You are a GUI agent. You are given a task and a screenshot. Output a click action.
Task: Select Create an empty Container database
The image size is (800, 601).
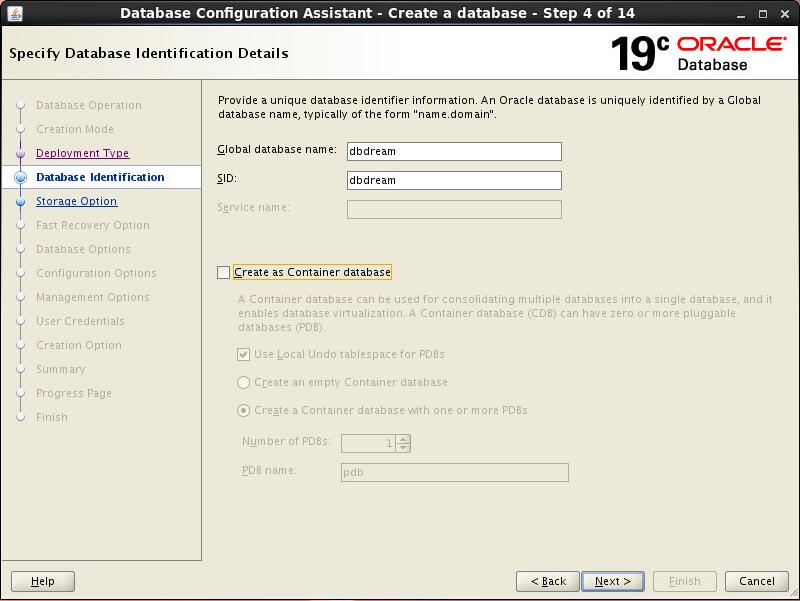tap(244, 382)
